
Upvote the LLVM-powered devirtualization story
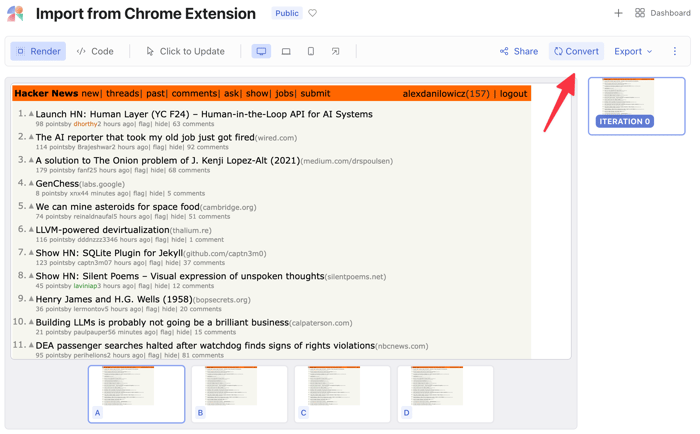click(x=31, y=230)
